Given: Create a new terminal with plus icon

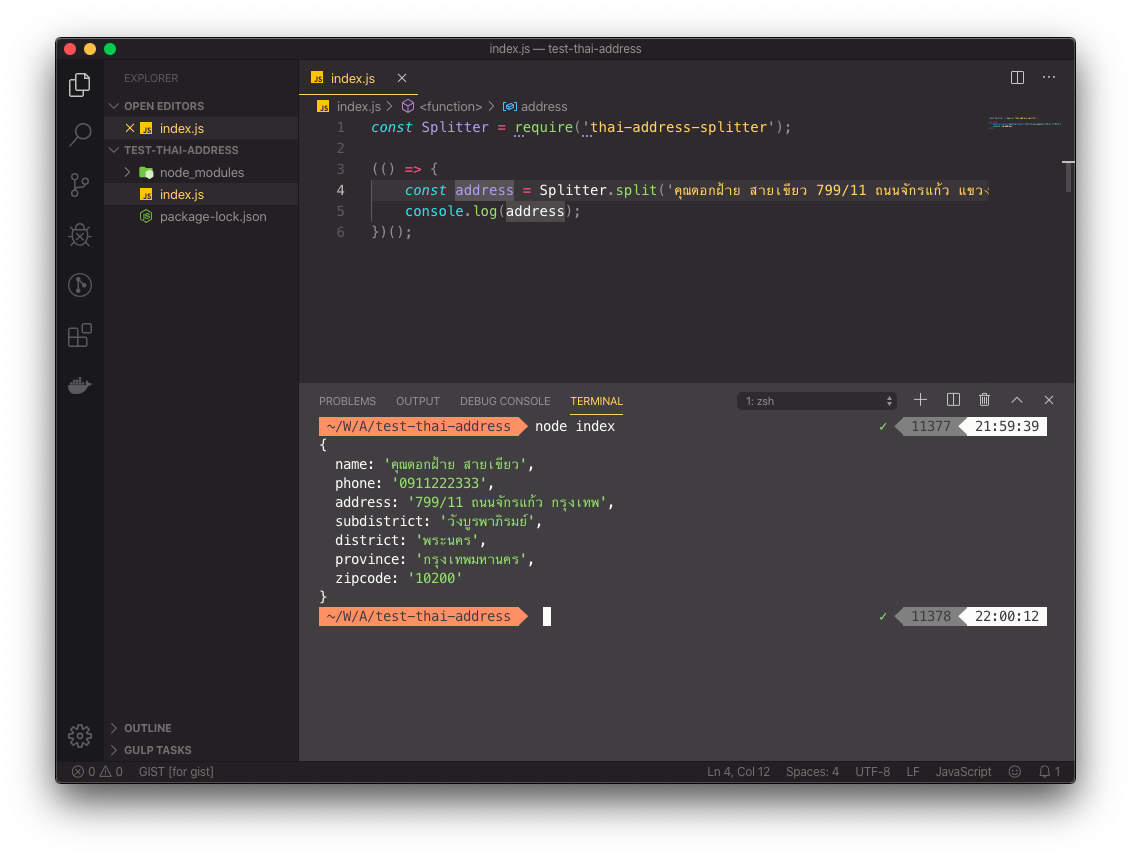Looking at the screenshot, I should 920,400.
